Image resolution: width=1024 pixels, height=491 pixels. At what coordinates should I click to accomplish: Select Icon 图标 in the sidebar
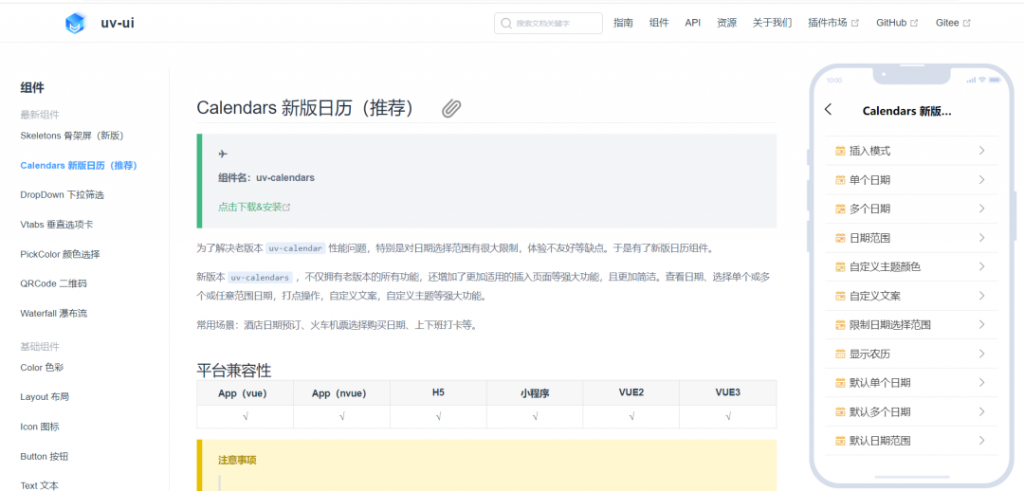point(40,426)
